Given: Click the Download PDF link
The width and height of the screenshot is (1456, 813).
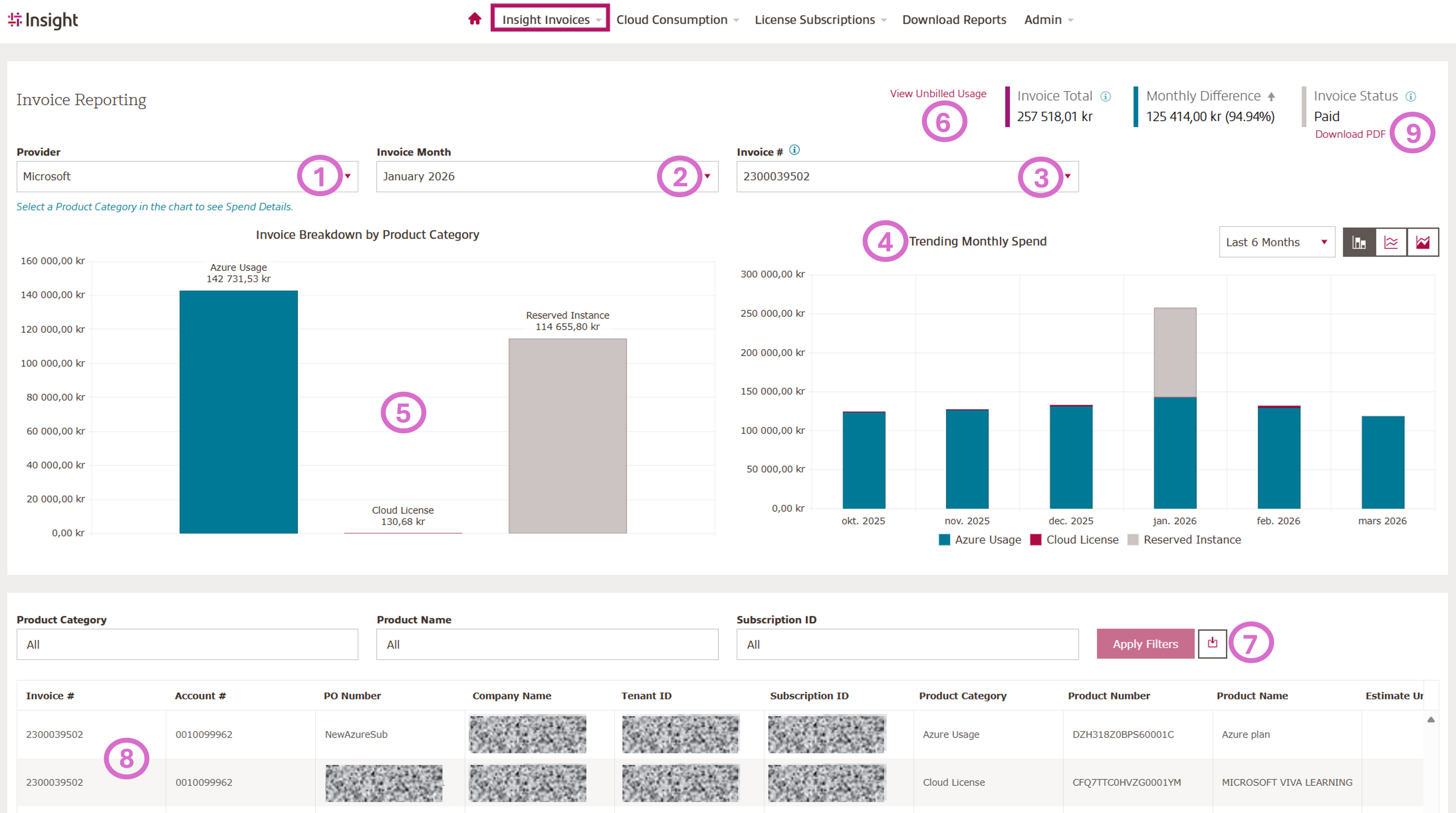Looking at the screenshot, I should tap(1350, 134).
